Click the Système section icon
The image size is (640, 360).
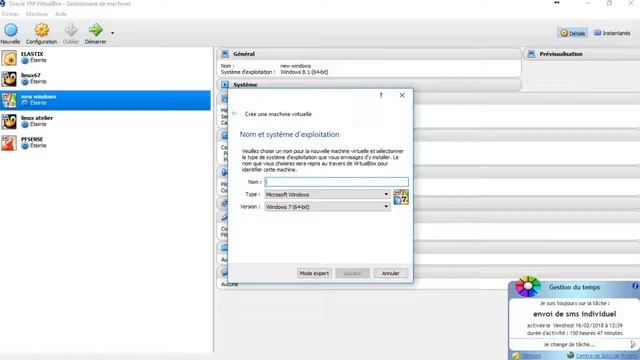(x=225, y=84)
